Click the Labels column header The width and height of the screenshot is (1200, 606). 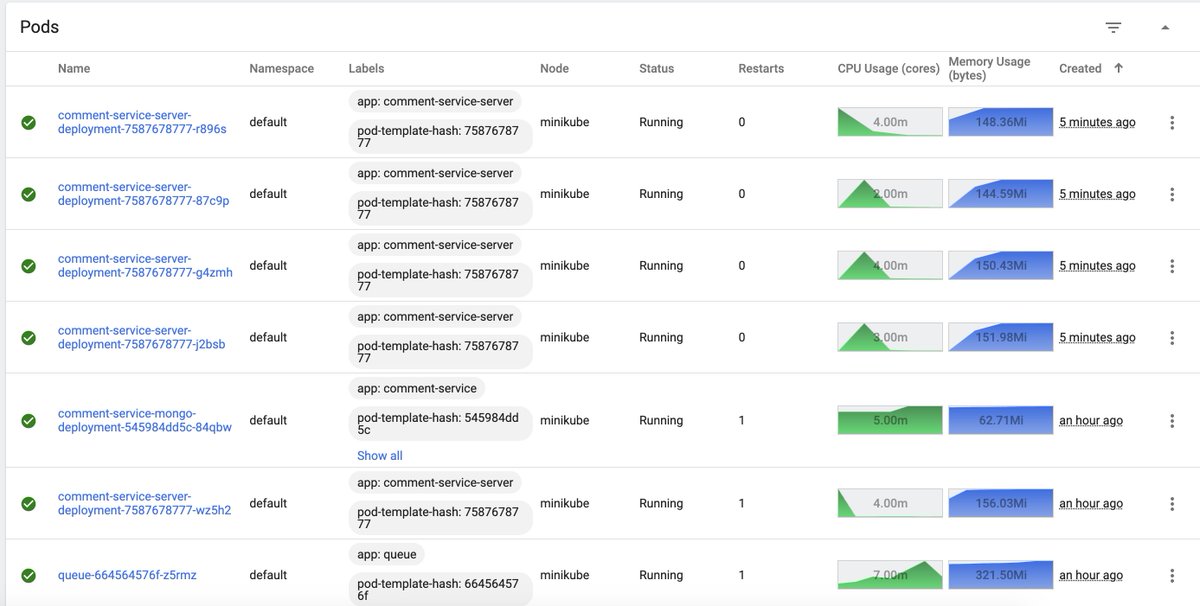(x=366, y=68)
